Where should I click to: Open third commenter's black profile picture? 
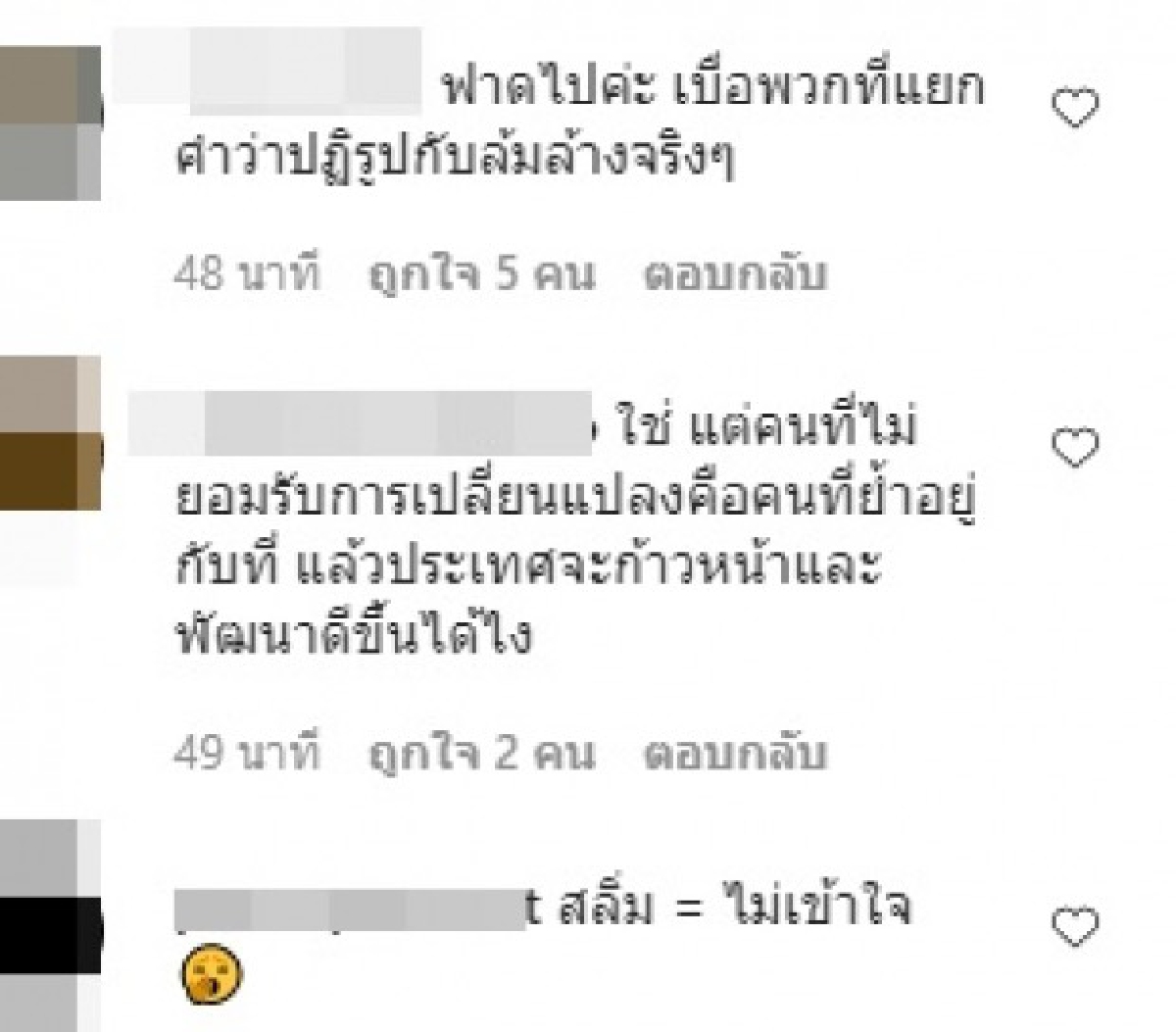click(x=50, y=926)
